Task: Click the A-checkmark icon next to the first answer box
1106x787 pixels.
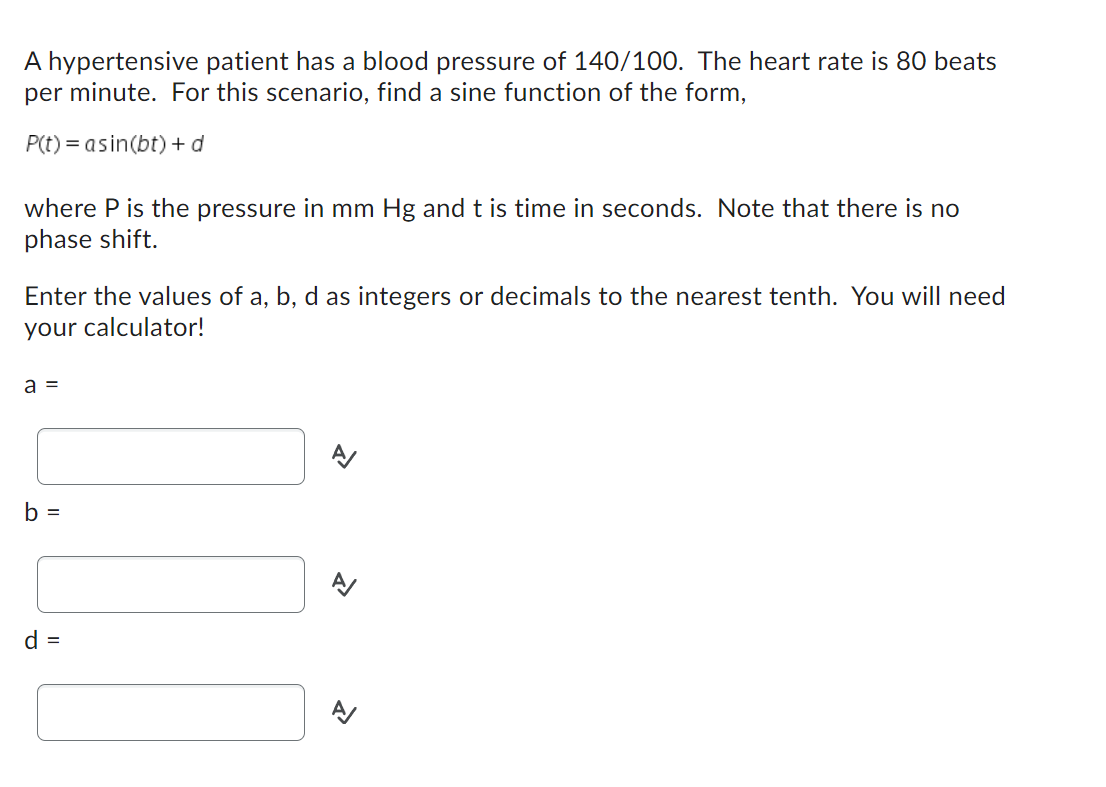Action: (x=343, y=457)
